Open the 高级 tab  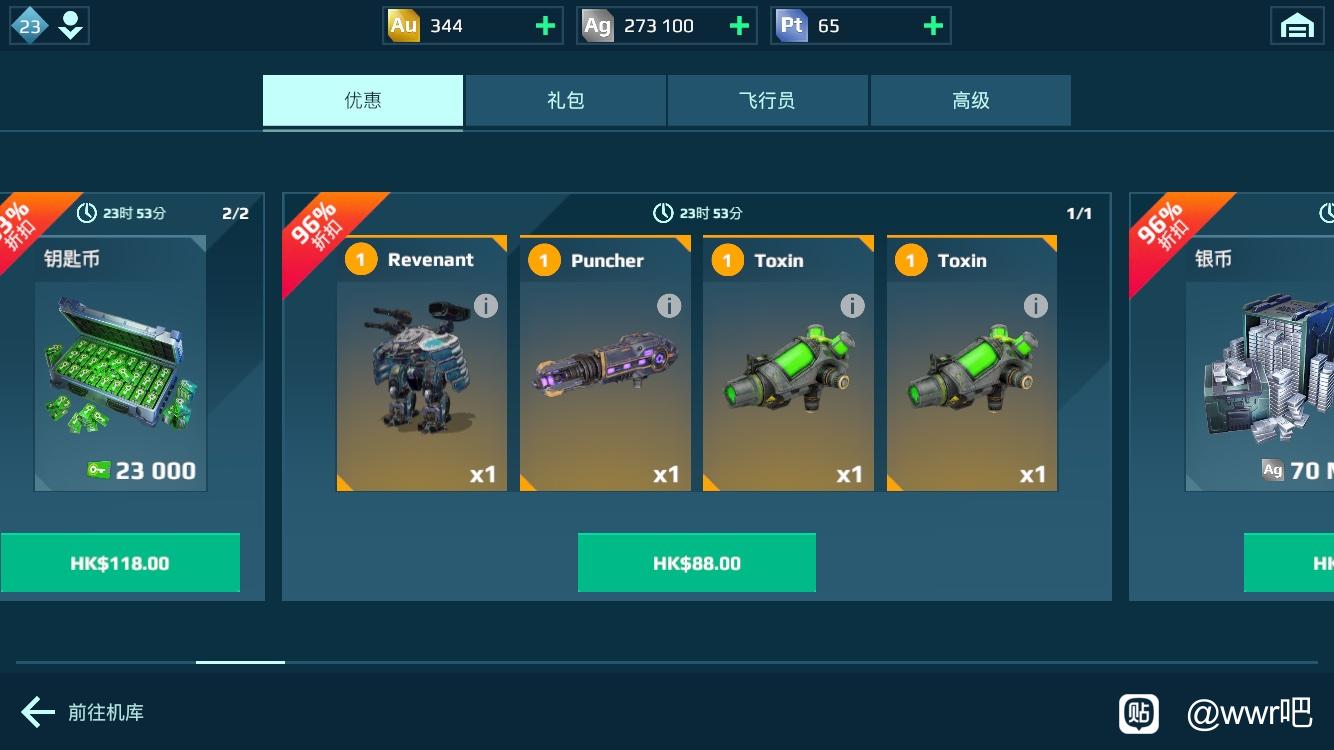[x=970, y=100]
